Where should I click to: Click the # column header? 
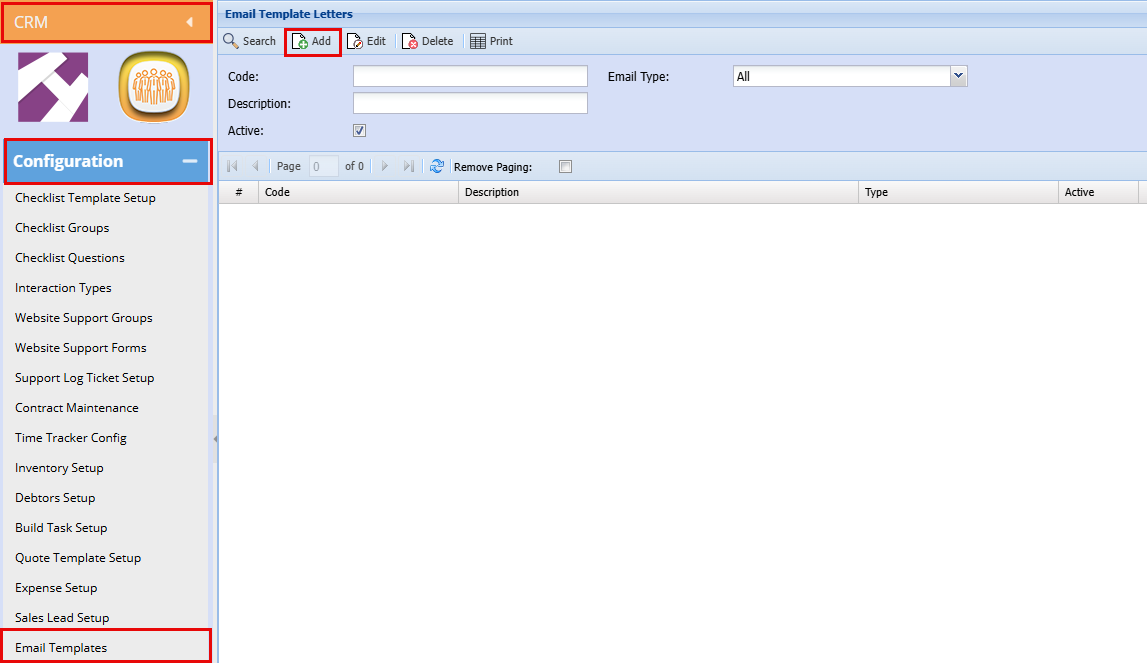(x=238, y=192)
